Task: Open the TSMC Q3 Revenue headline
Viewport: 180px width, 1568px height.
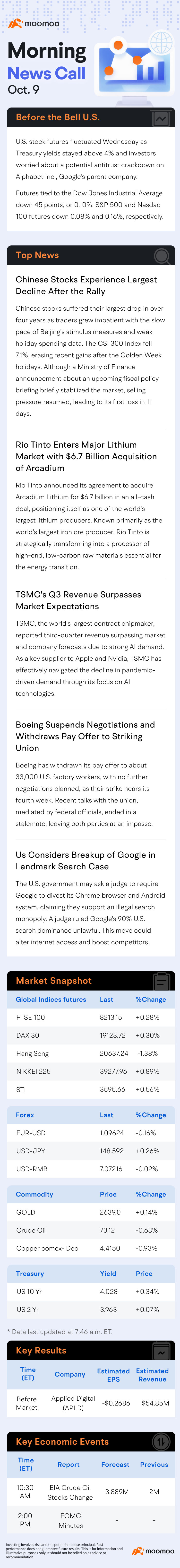Action: 78,600
